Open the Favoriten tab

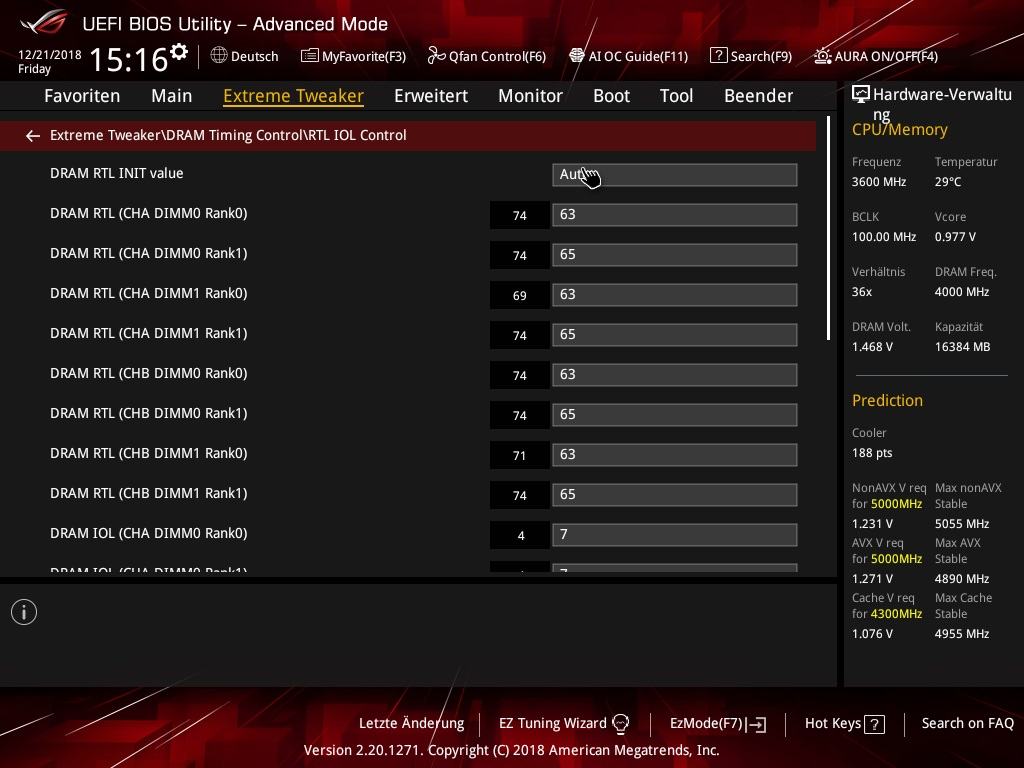point(82,96)
